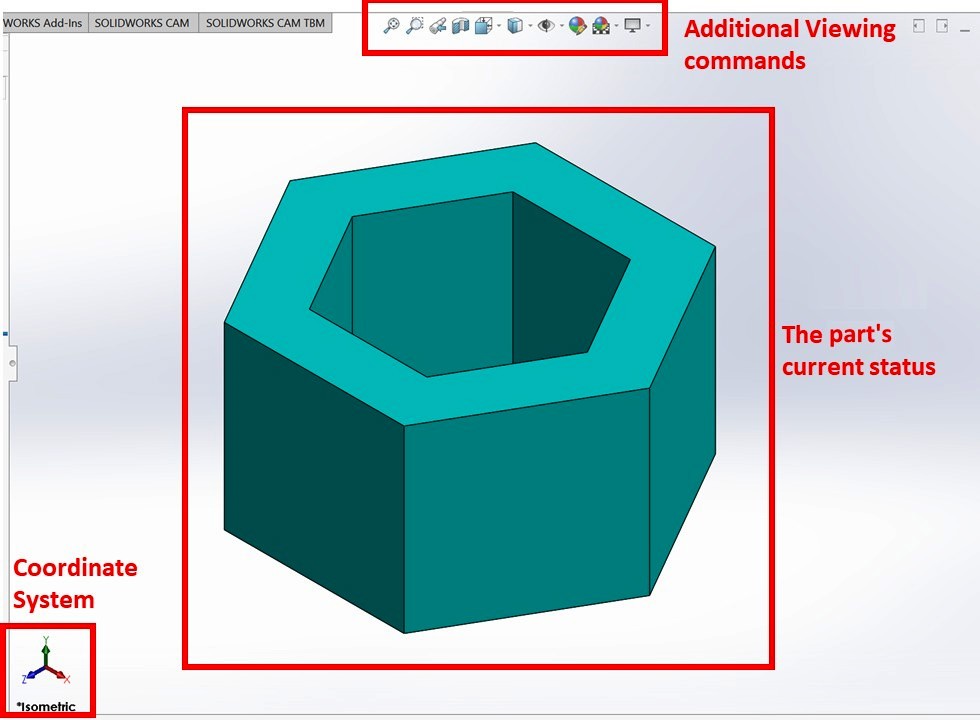The width and height of the screenshot is (980, 720).
Task: Click the left panel collapse handle
Action: [x=12, y=361]
